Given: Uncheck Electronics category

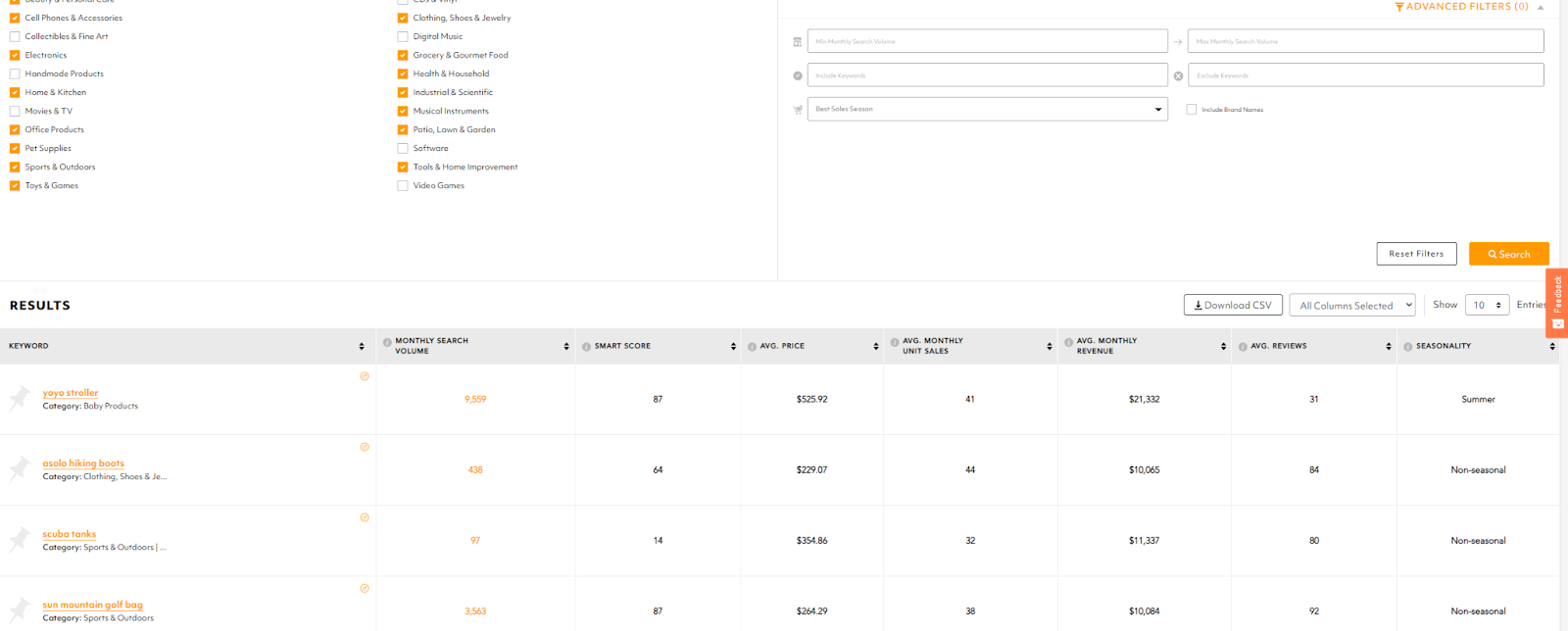Looking at the screenshot, I should (15, 55).
